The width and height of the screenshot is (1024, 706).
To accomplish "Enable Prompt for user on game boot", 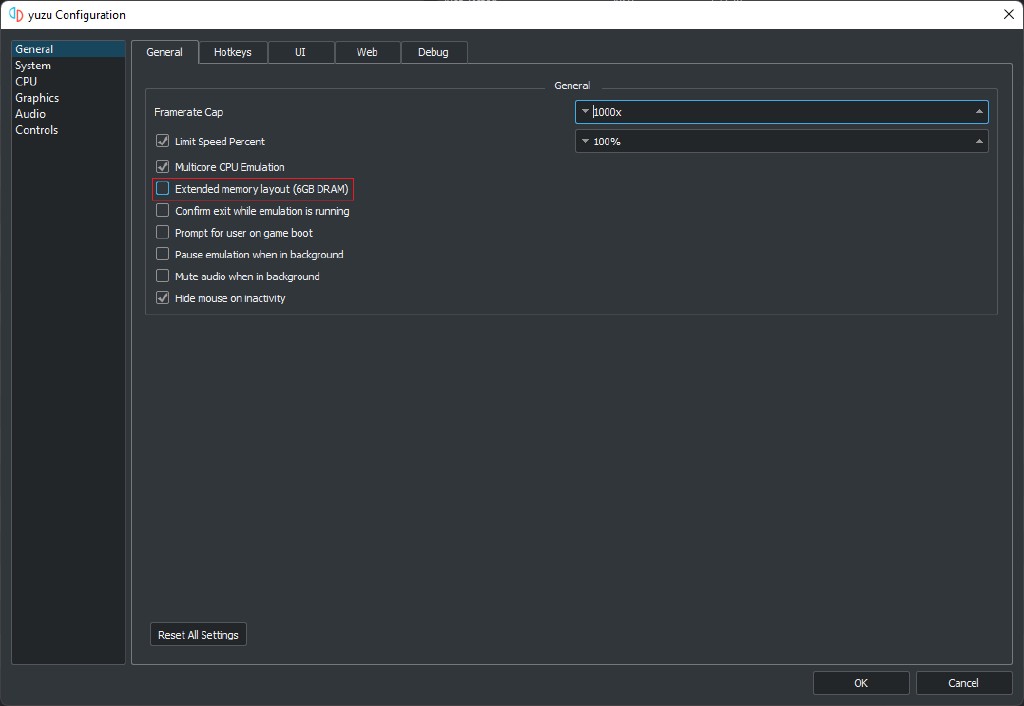I will click(x=163, y=233).
